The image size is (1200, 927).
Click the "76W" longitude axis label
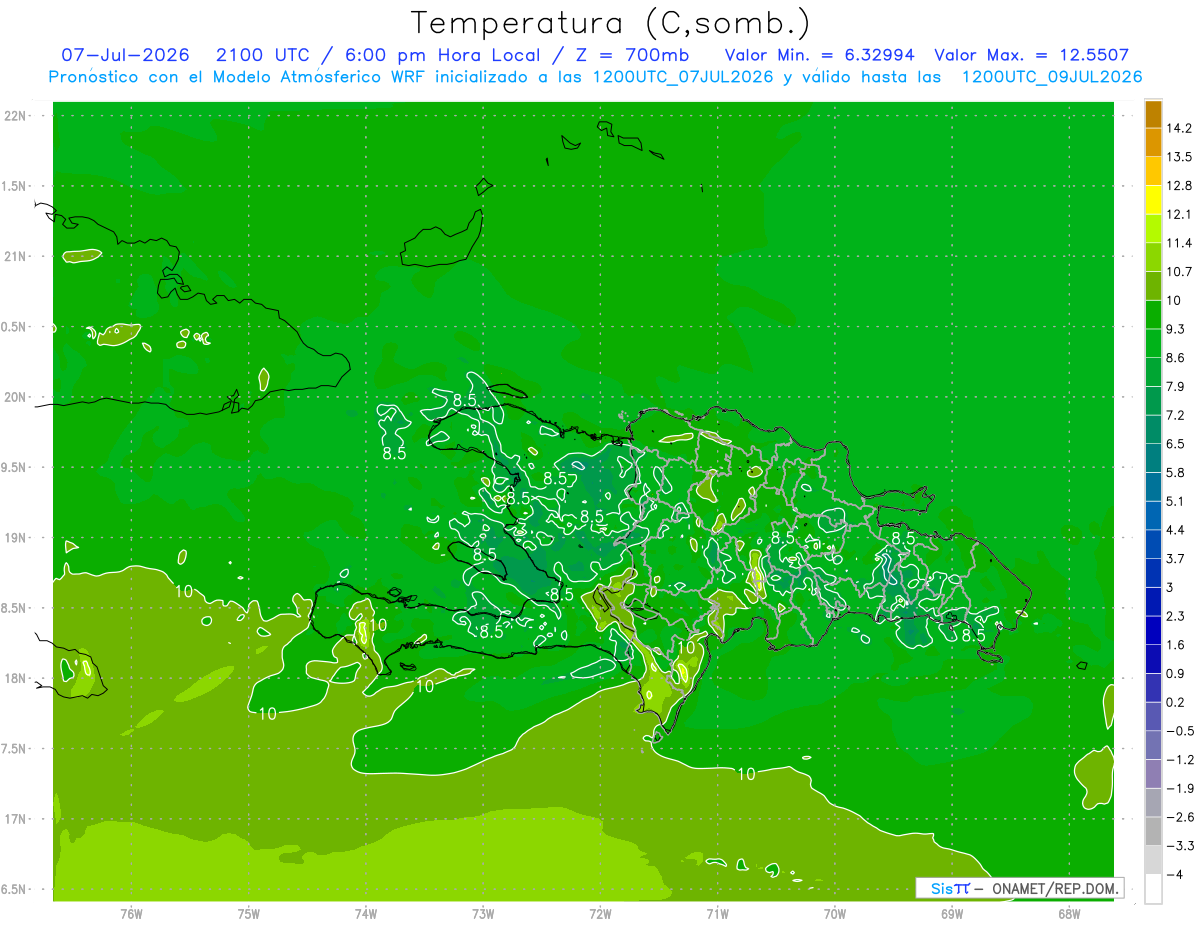click(x=131, y=915)
